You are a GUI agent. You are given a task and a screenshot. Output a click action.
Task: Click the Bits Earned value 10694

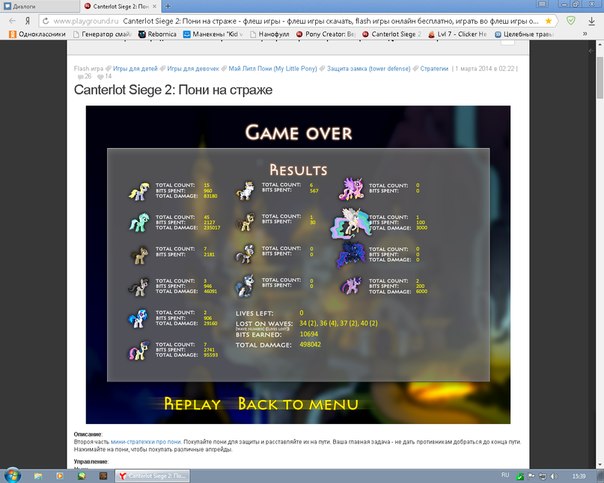[309, 334]
